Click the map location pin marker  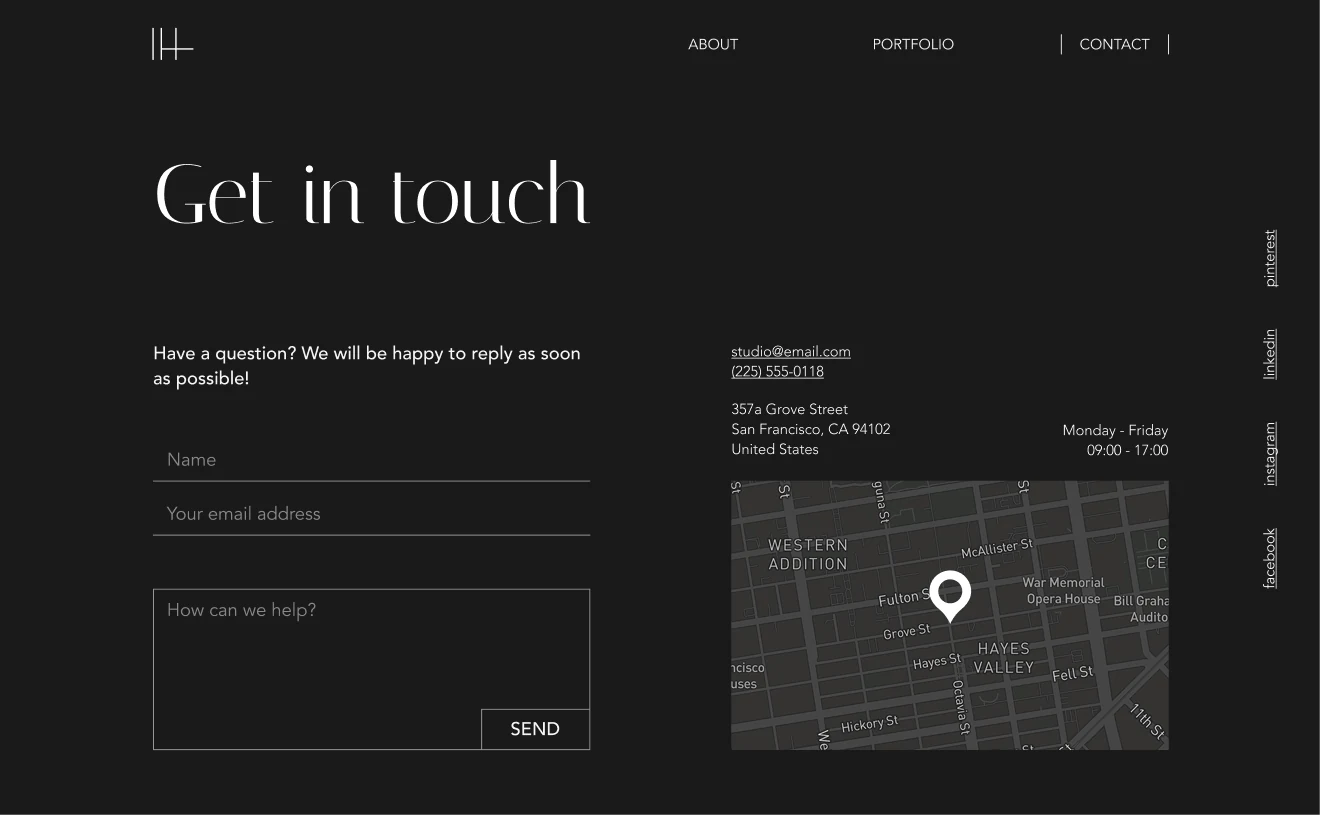coord(950,596)
